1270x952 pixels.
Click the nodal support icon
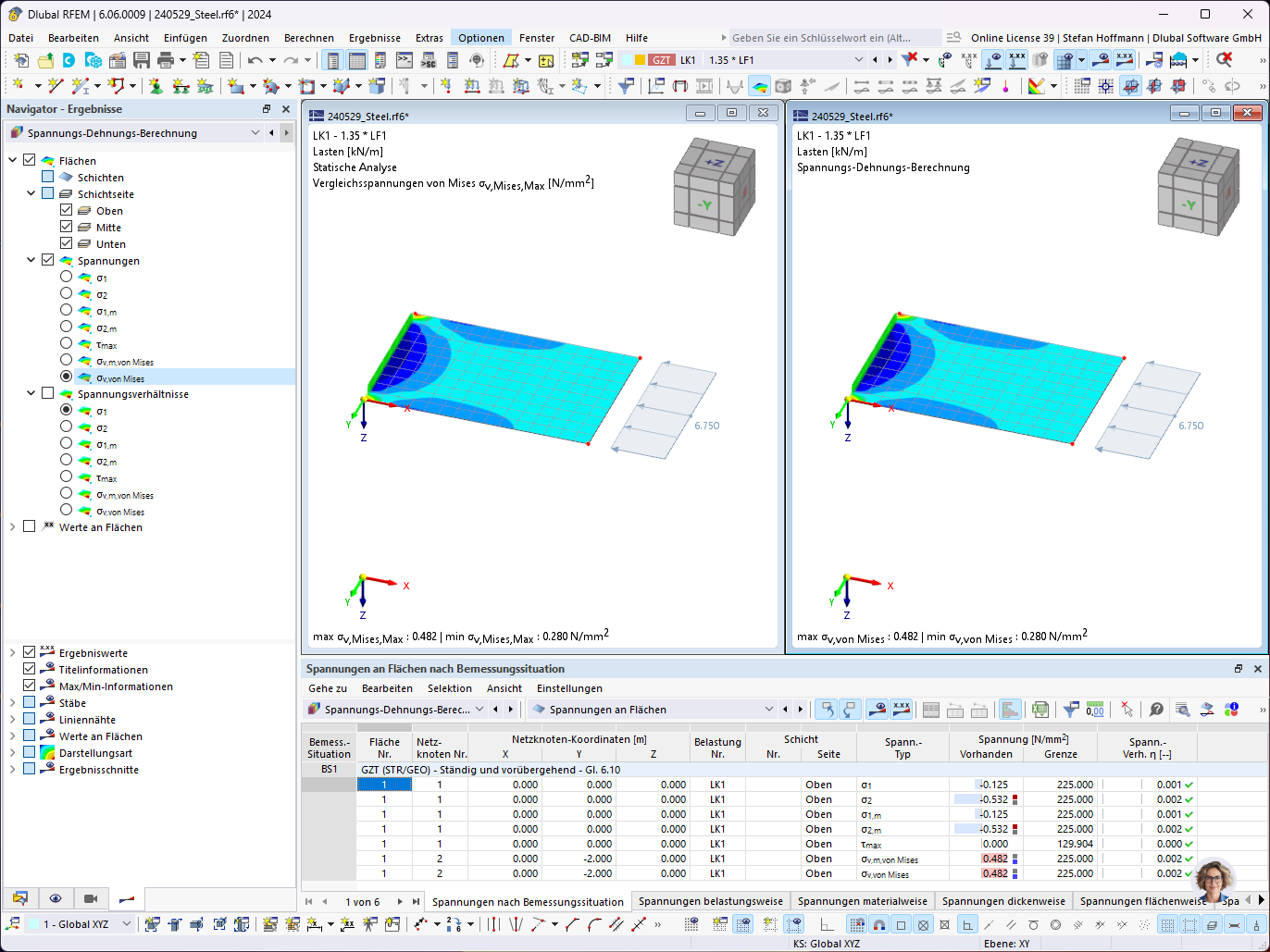click(156, 86)
